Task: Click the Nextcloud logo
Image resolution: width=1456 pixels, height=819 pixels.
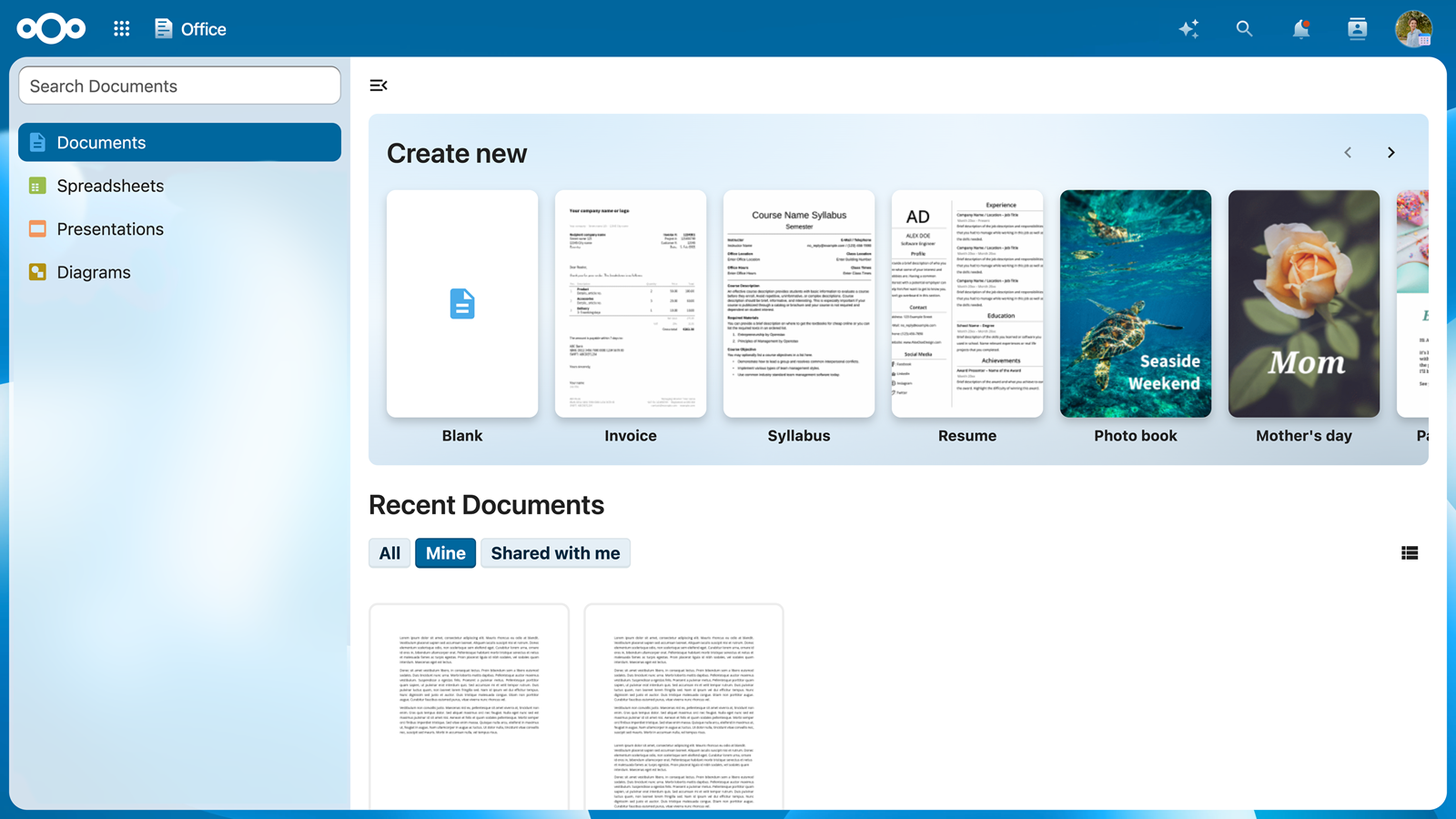Action: click(x=51, y=29)
